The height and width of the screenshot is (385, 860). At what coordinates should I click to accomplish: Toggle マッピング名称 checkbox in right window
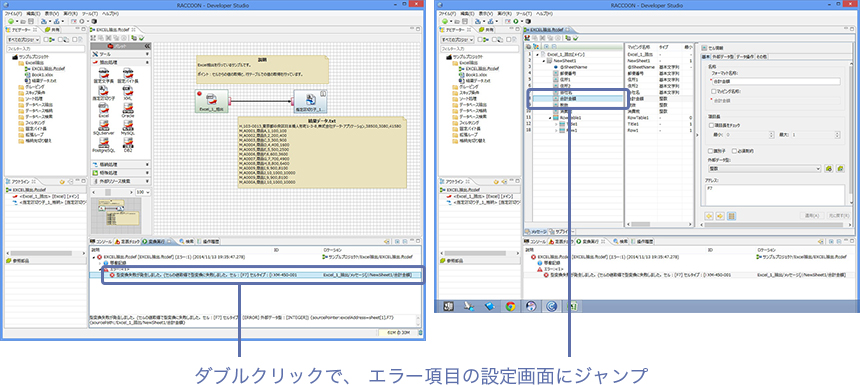click(x=713, y=92)
